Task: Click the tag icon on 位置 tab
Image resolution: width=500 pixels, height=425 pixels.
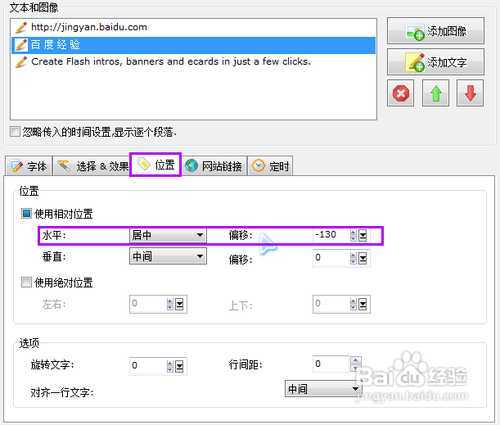Action: coord(144,164)
